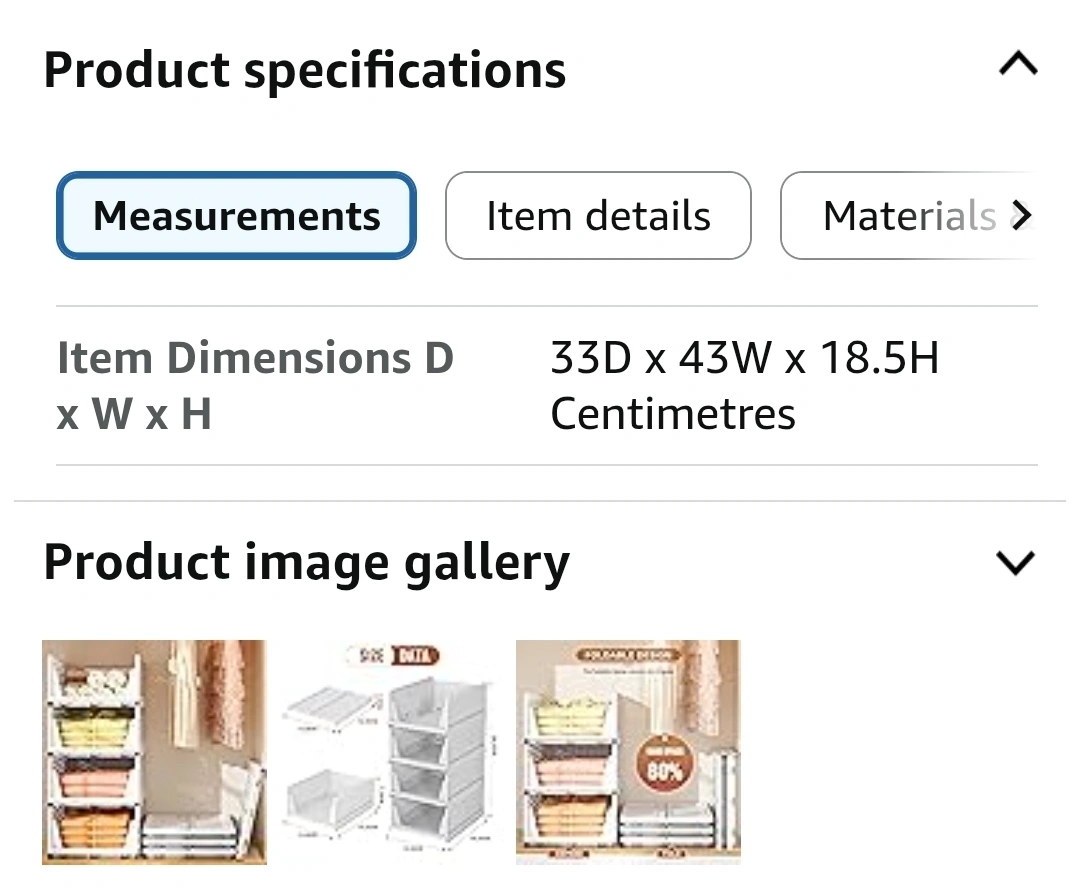The width and height of the screenshot is (1080, 891).
Task: Select the Measurements tab
Action: (236, 216)
